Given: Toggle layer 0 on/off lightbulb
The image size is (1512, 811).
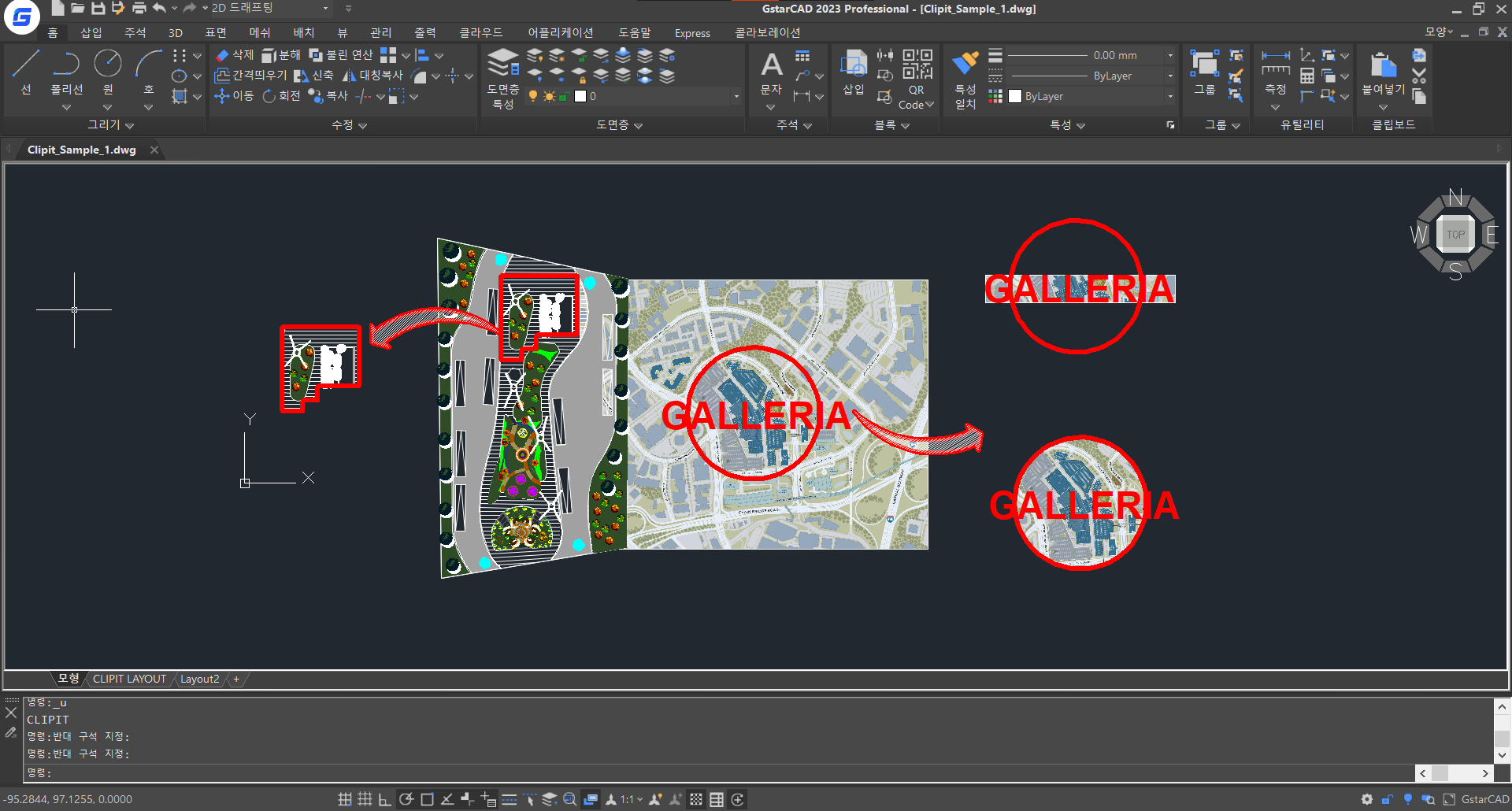Looking at the screenshot, I should pos(533,96).
